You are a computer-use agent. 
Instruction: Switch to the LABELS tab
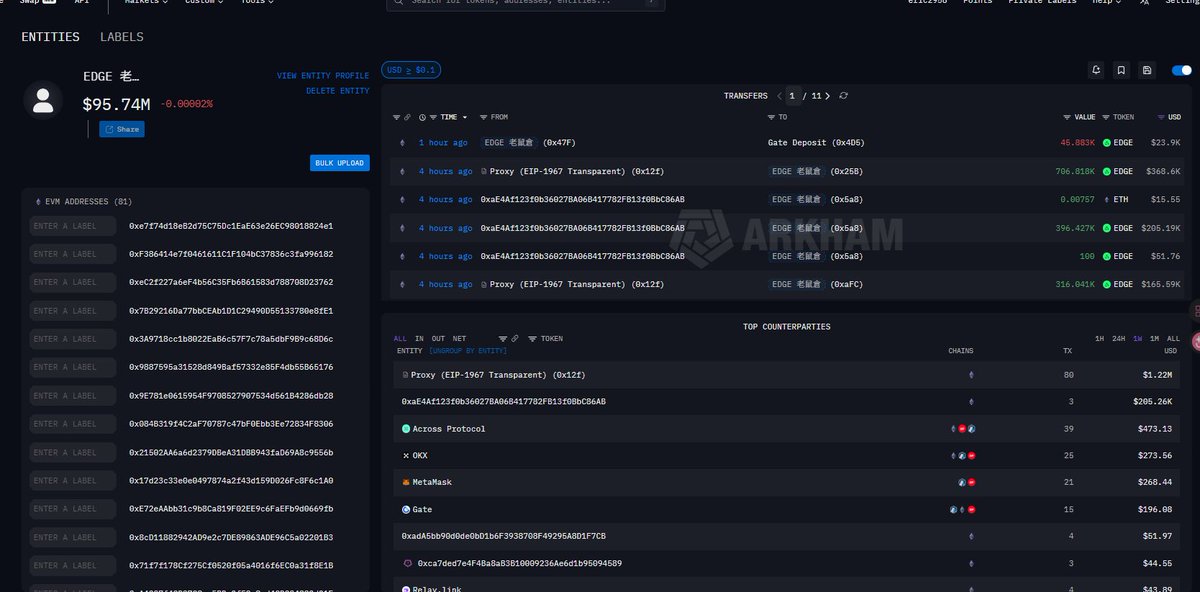click(x=122, y=37)
